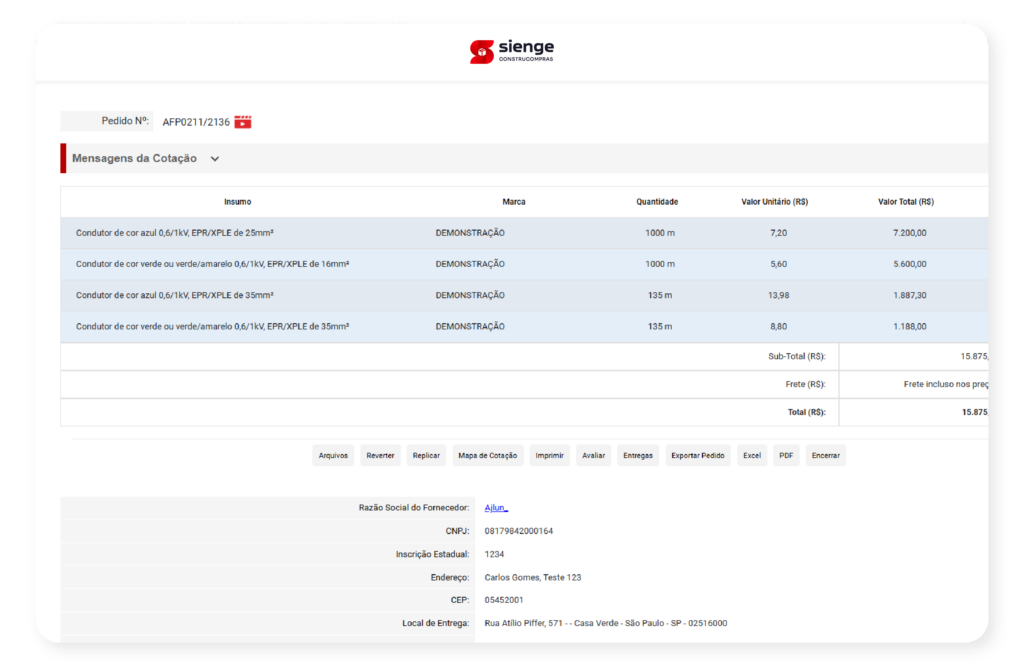Open the Ajlun supplier link

[496, 508]
